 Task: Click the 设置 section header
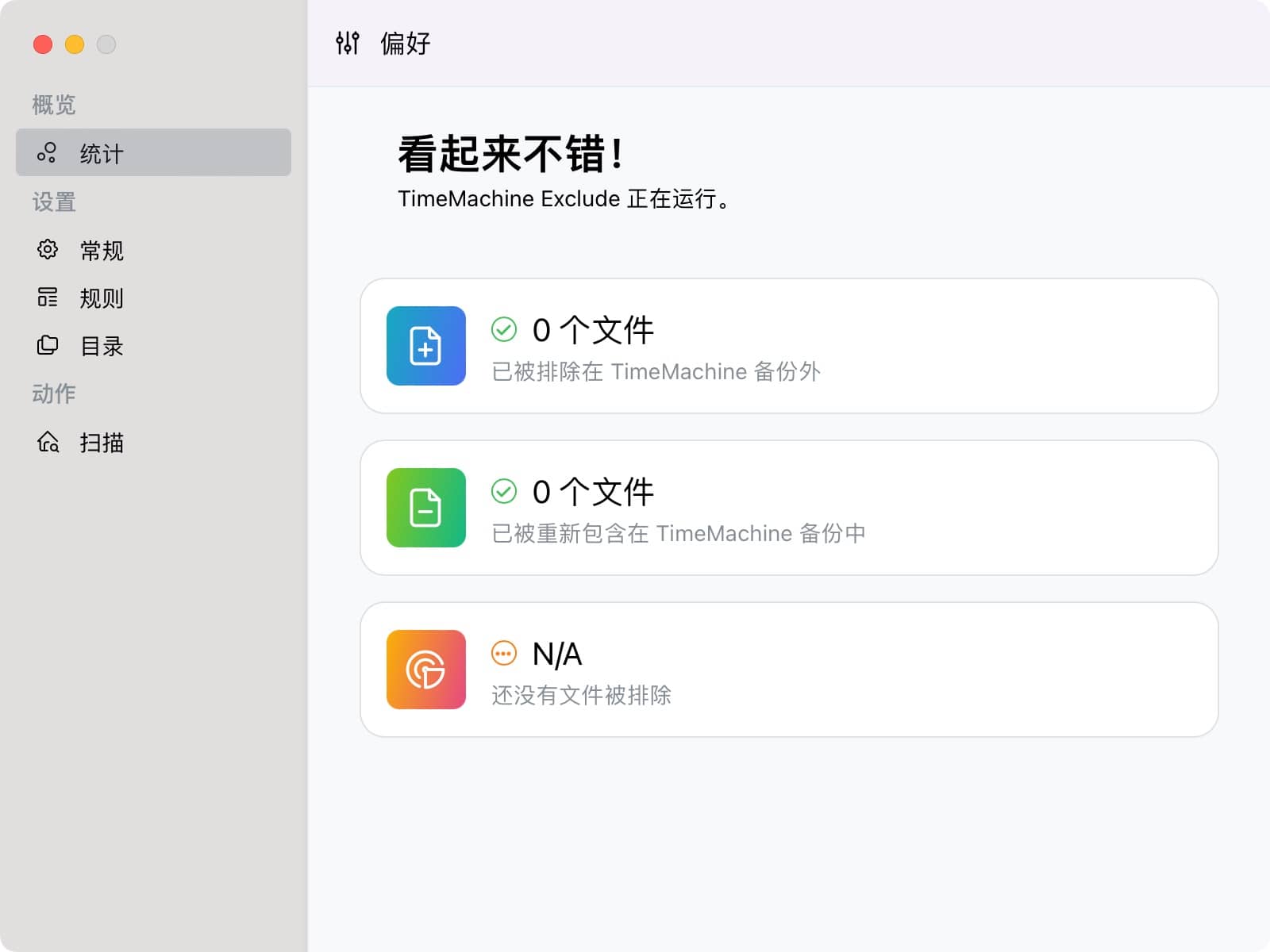[x=54, y=202]
